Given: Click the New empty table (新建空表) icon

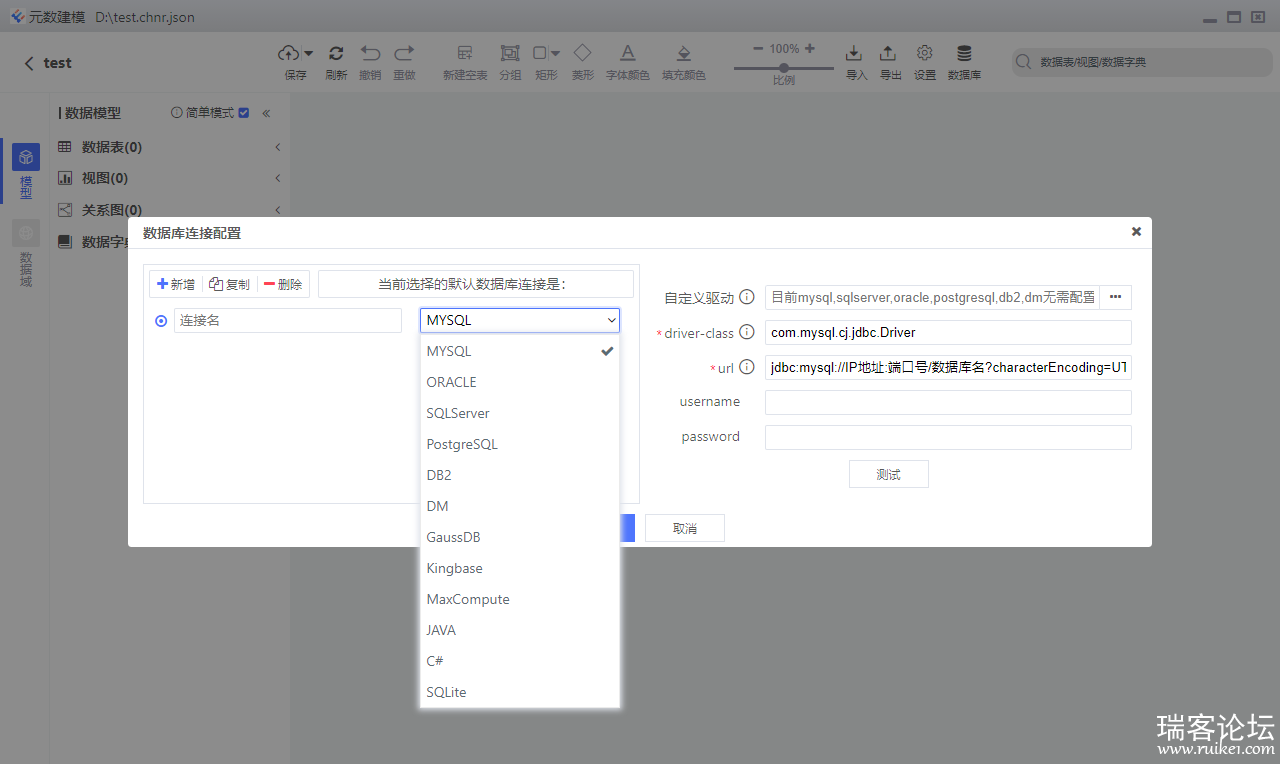Looking at the screenshot, I should tap(465, 53).
